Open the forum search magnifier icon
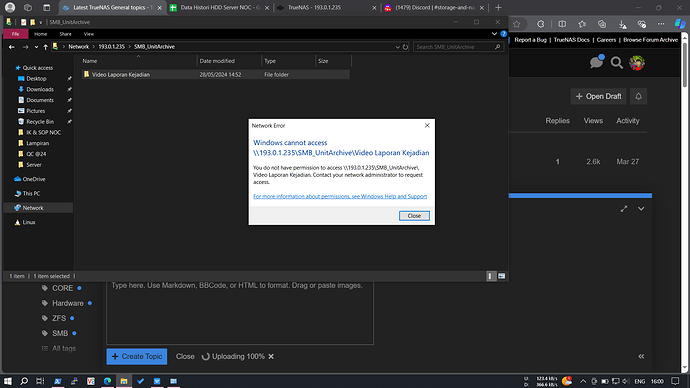The image size is (690, 388). point(617,63)
